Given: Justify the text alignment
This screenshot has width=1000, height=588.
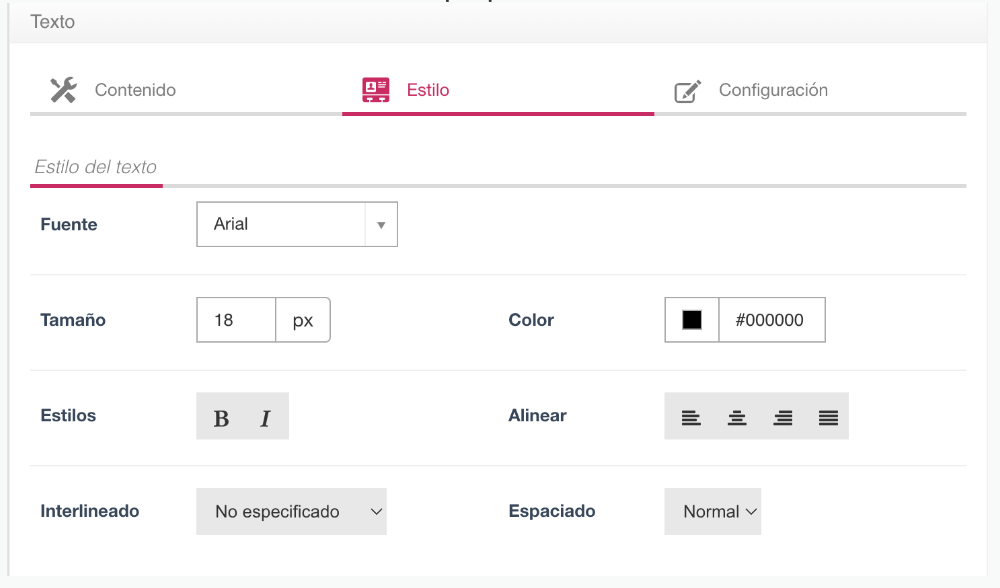Looking at the screenshot, I should tap(828, 418).
